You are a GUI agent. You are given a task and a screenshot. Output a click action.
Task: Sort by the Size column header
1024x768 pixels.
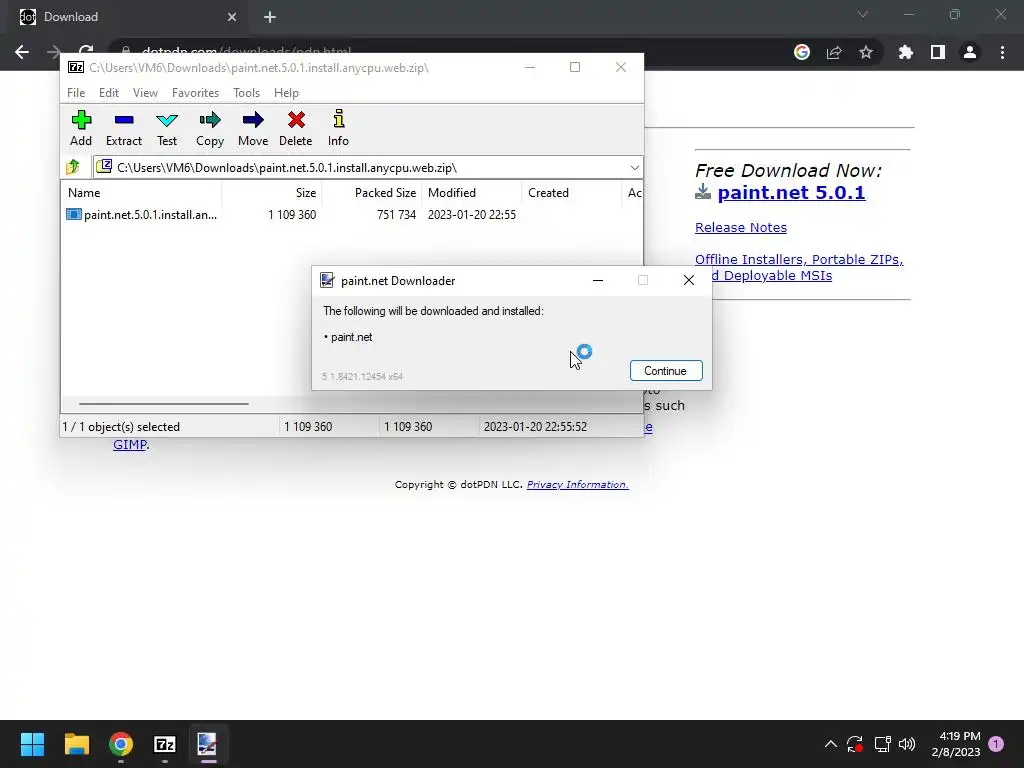coord(272,193)
